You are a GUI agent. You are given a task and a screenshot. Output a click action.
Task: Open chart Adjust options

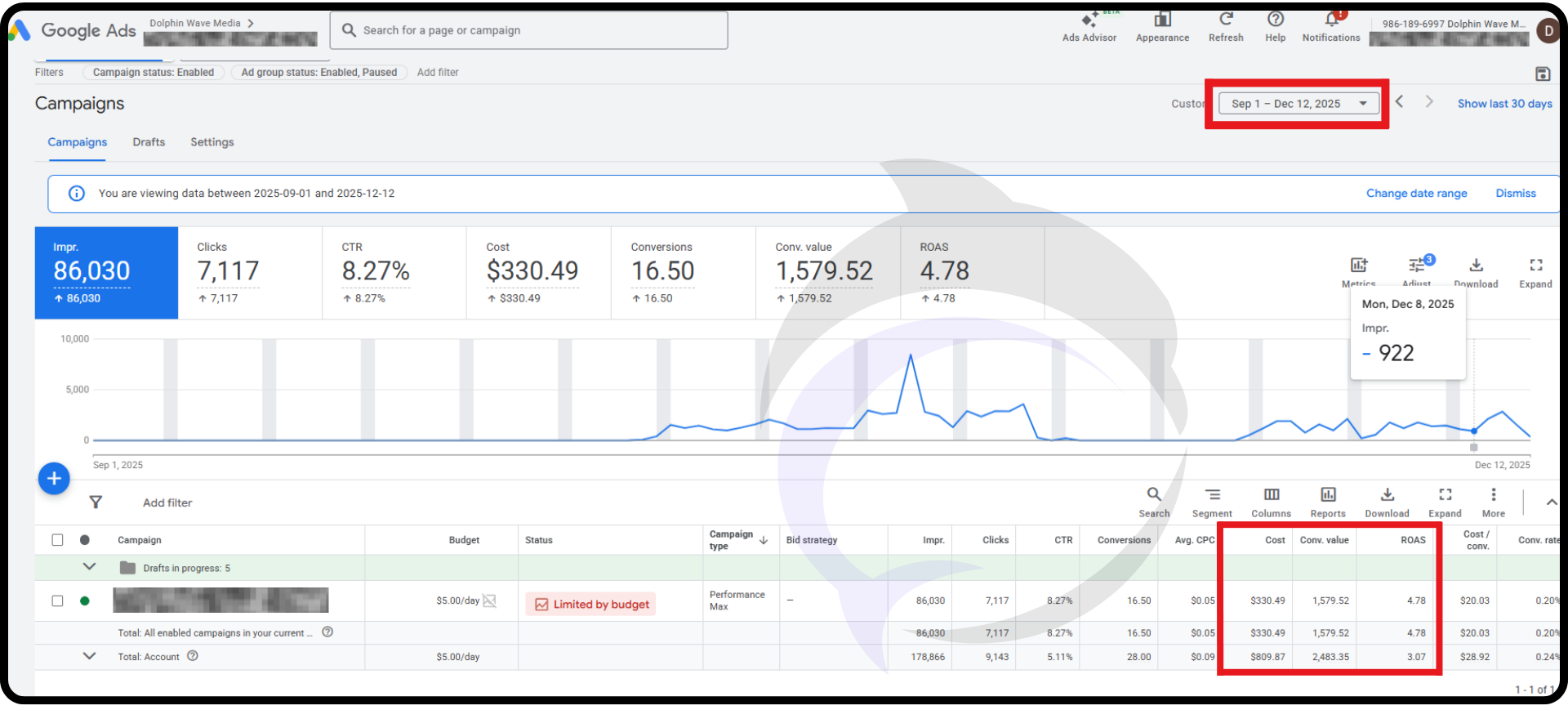click(x=1417, y=271)
